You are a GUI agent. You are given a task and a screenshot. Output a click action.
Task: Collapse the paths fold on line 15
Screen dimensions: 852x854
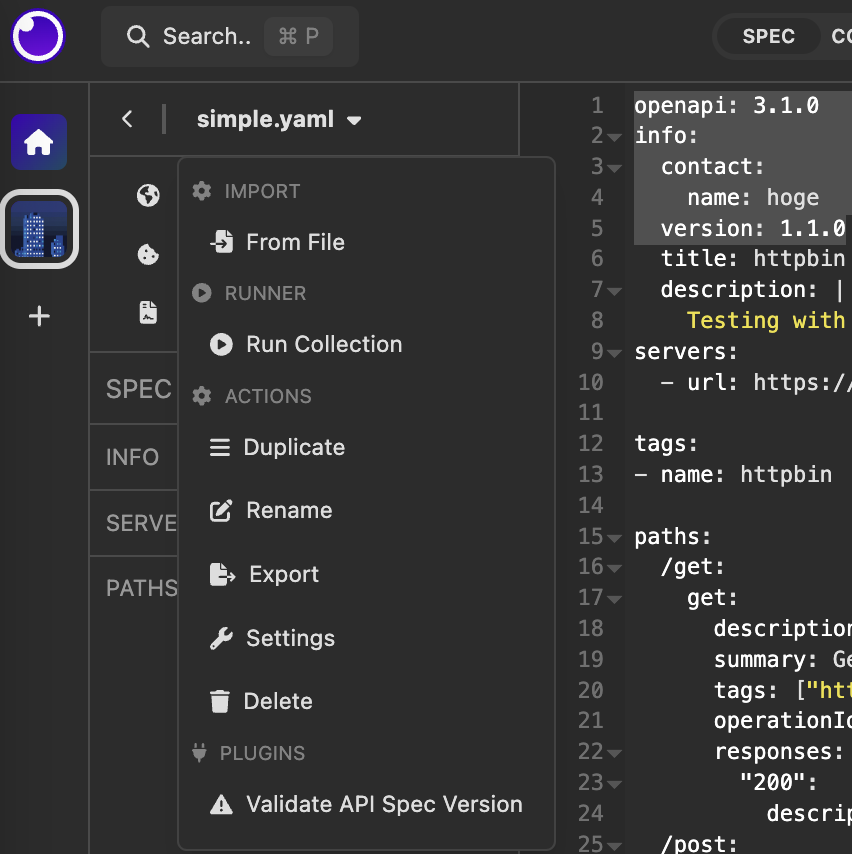click(614, 538)
